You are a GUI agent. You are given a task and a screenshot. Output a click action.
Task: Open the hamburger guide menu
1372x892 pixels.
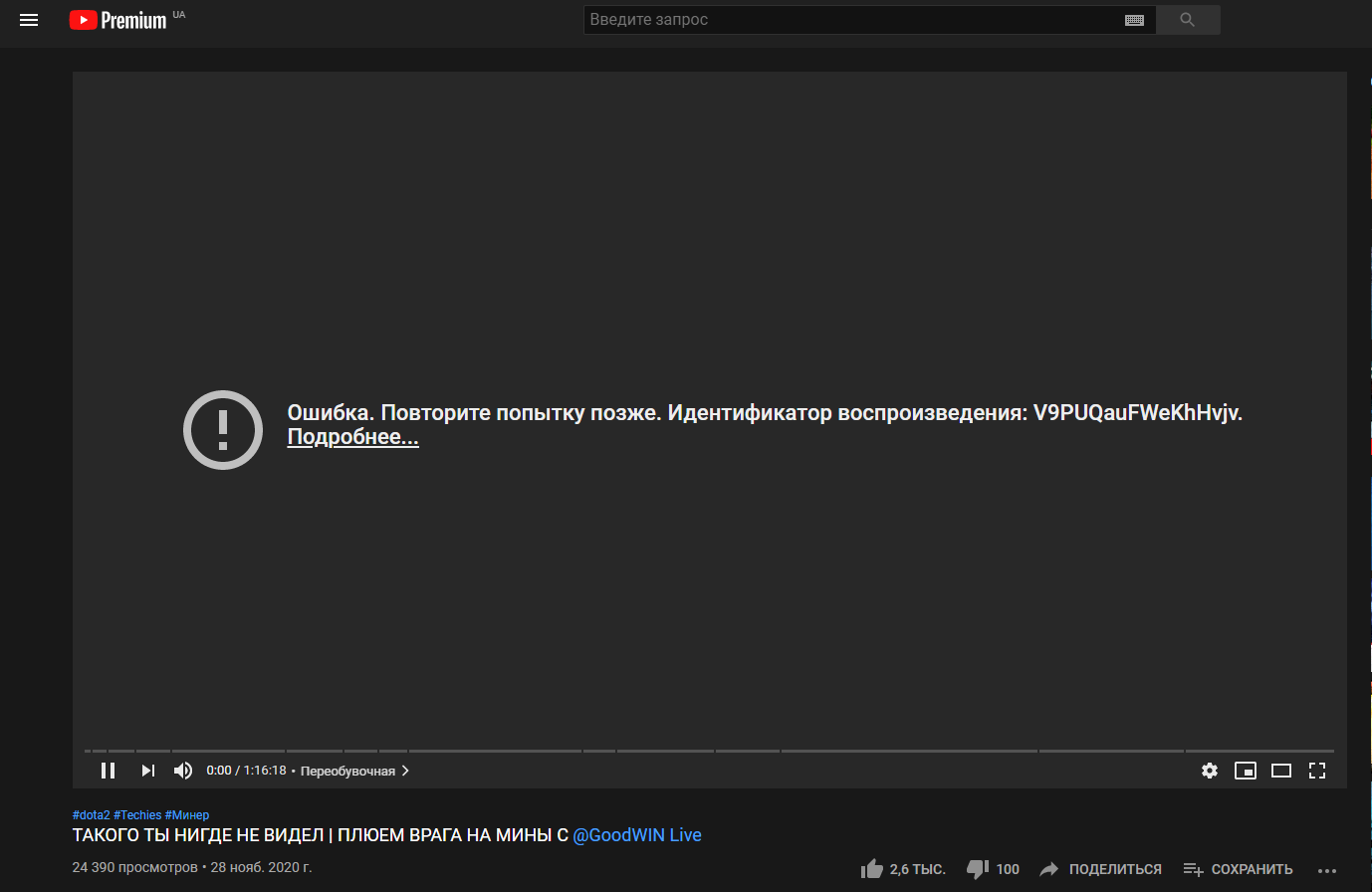click(x=29, y=20)
